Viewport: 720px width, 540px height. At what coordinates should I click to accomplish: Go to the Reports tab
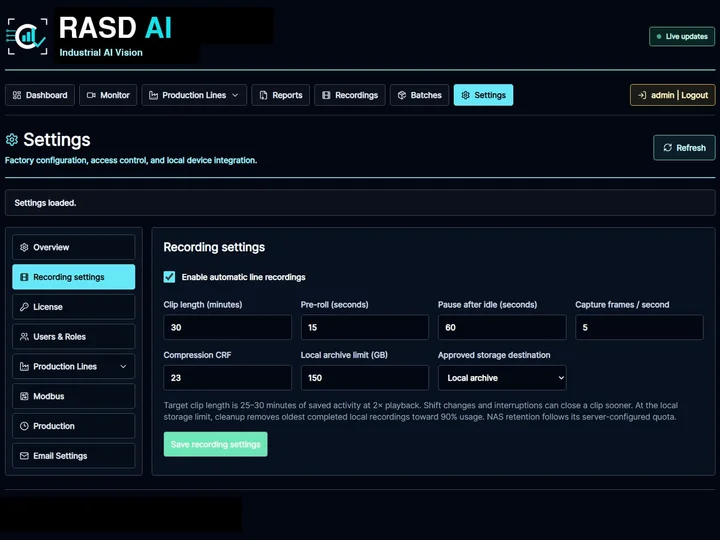point(281,95)
